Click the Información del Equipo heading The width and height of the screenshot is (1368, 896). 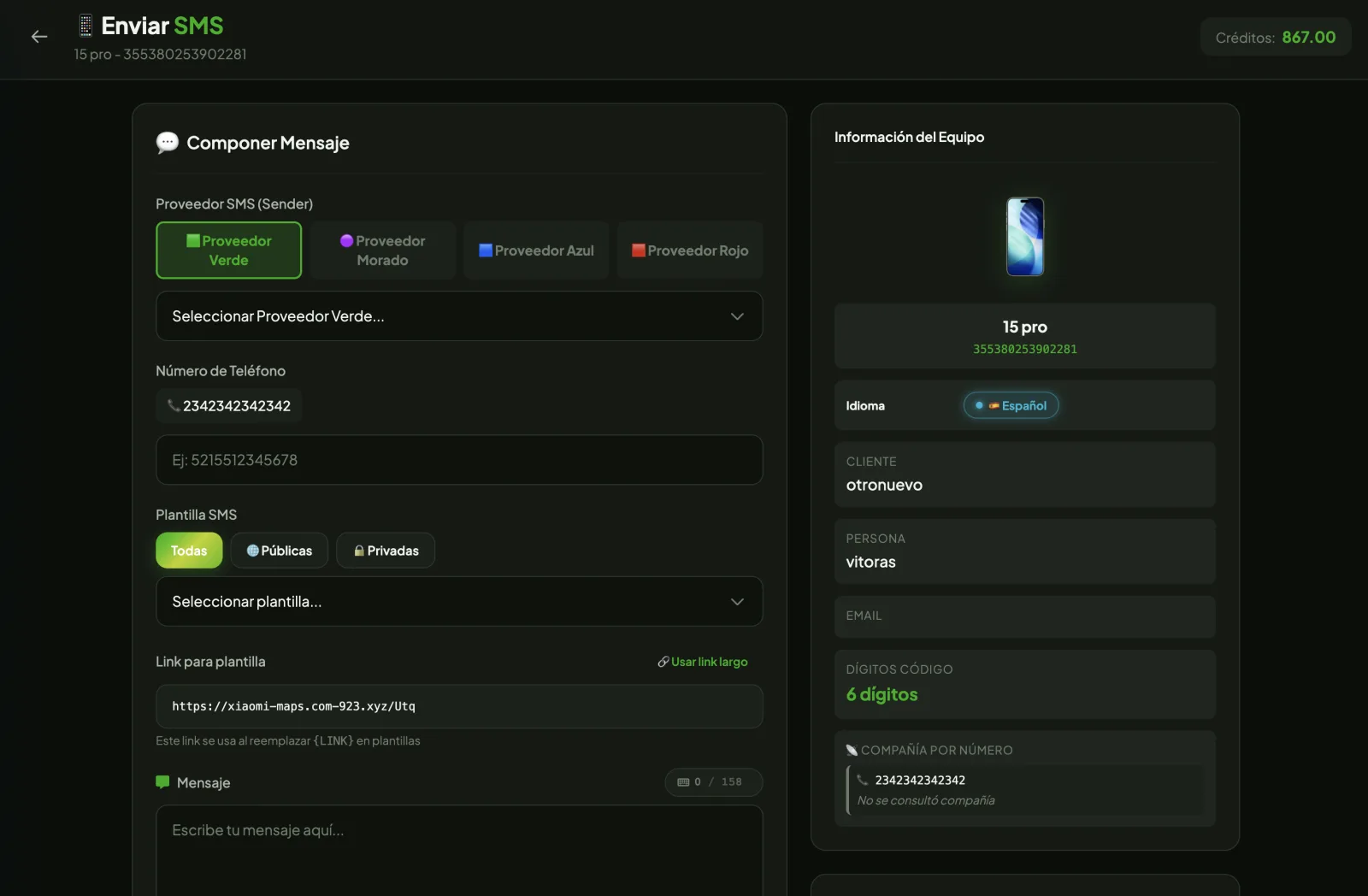pyautogui.click(x=909, y=137)
